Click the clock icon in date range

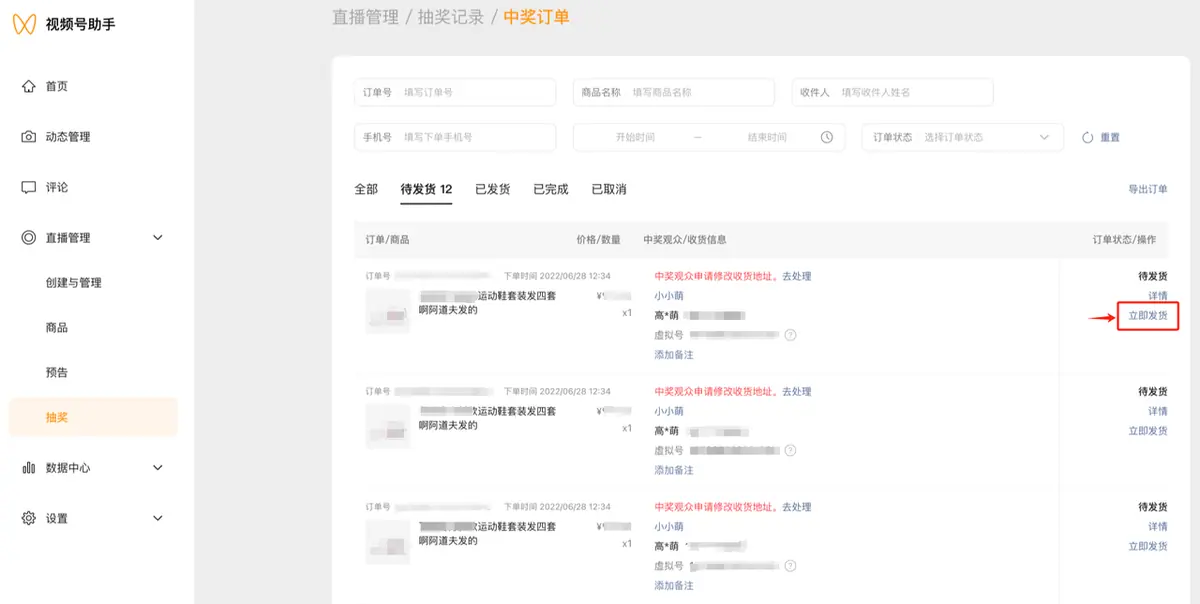826,137
